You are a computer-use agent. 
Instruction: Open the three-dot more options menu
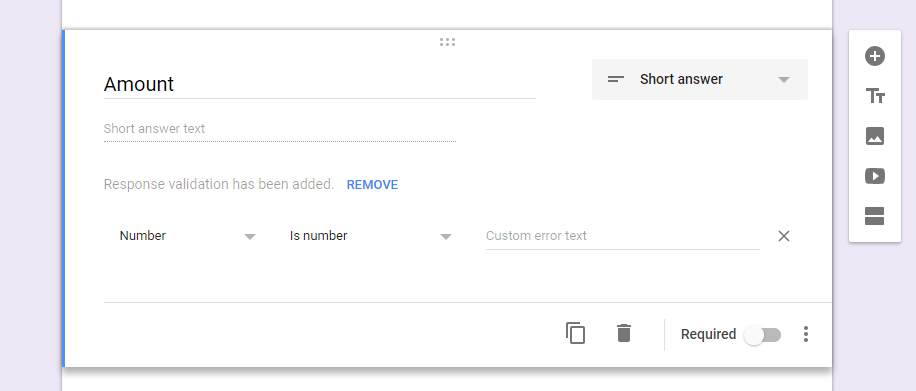(806, 334)
